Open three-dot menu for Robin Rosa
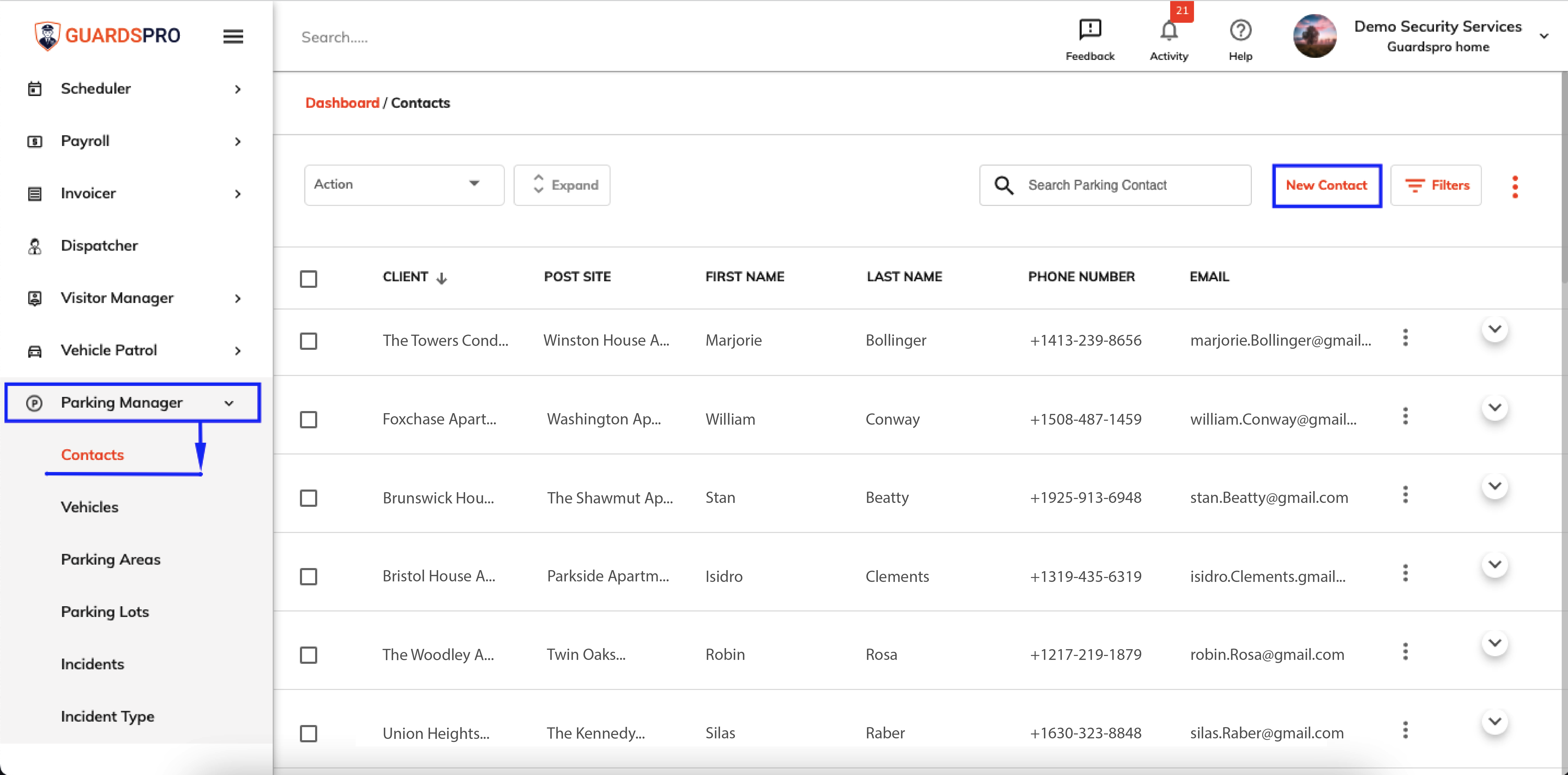 [1405, 652]
